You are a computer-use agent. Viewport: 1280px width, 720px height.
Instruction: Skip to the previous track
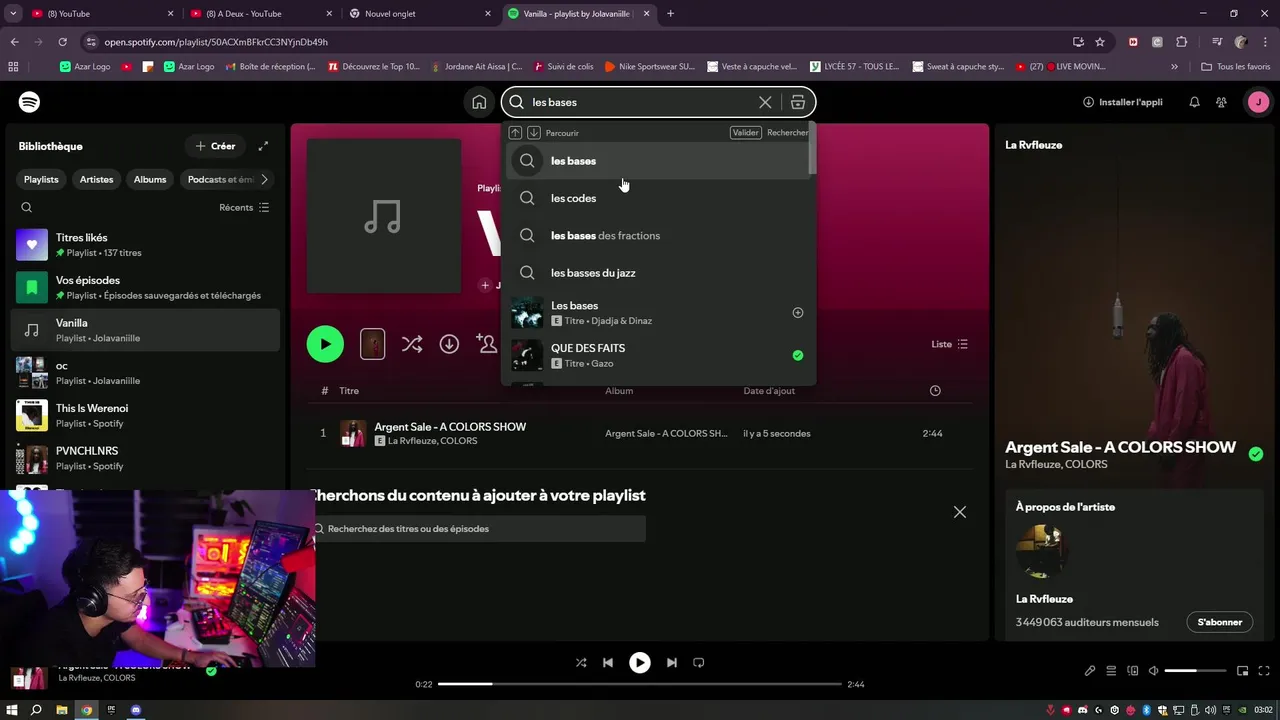608,662
